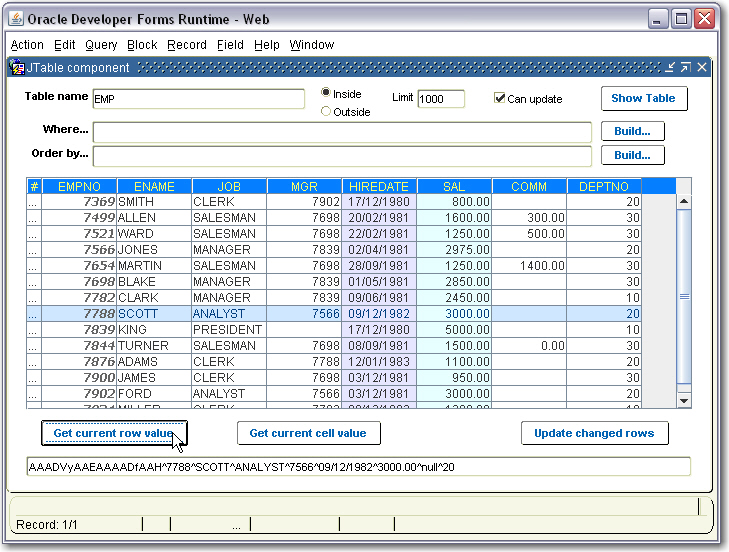Screen dimensions: 729x552
Task: Select the Outside radio button
Action: (326, 111)
